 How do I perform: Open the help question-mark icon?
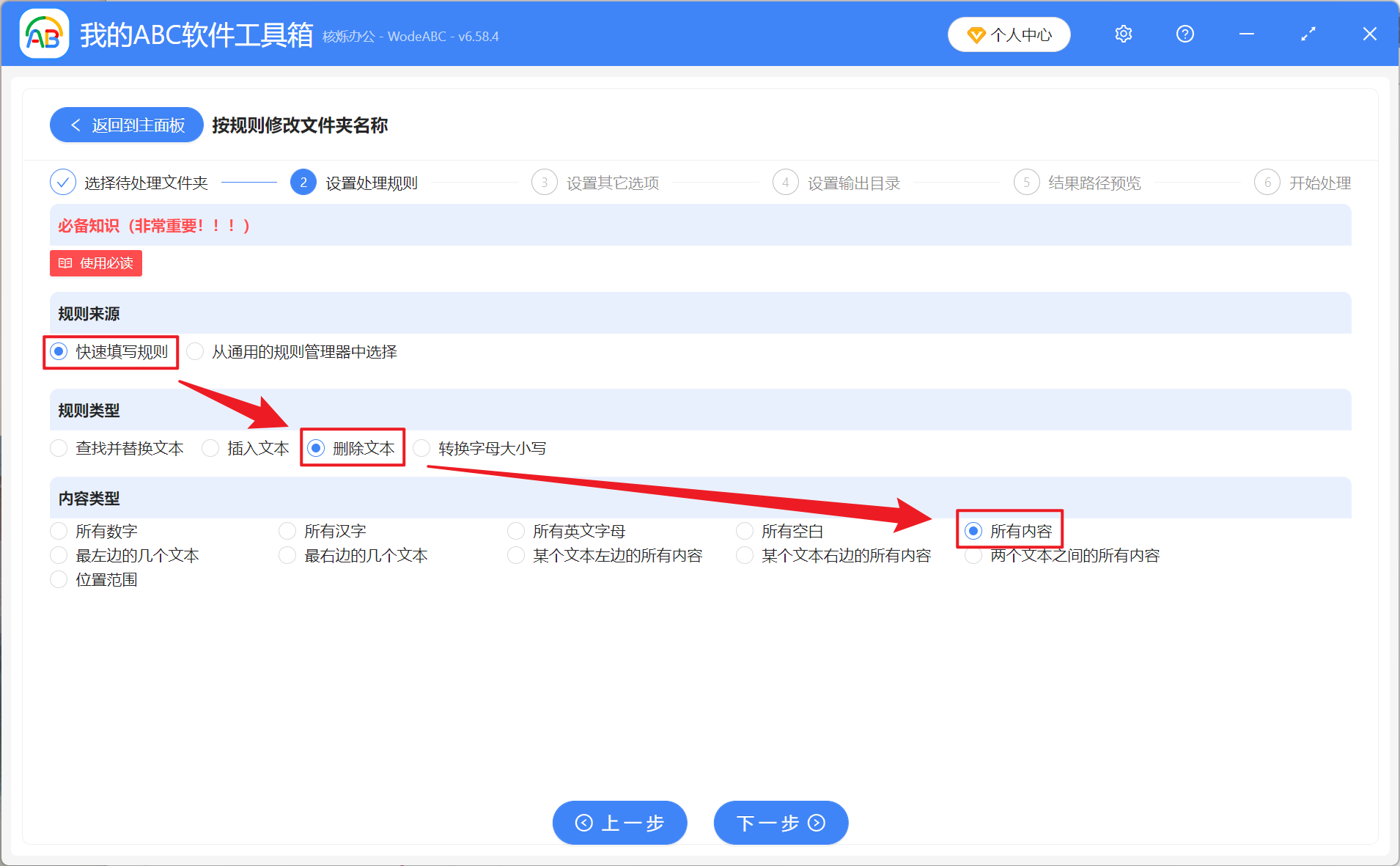(1185, 34)
